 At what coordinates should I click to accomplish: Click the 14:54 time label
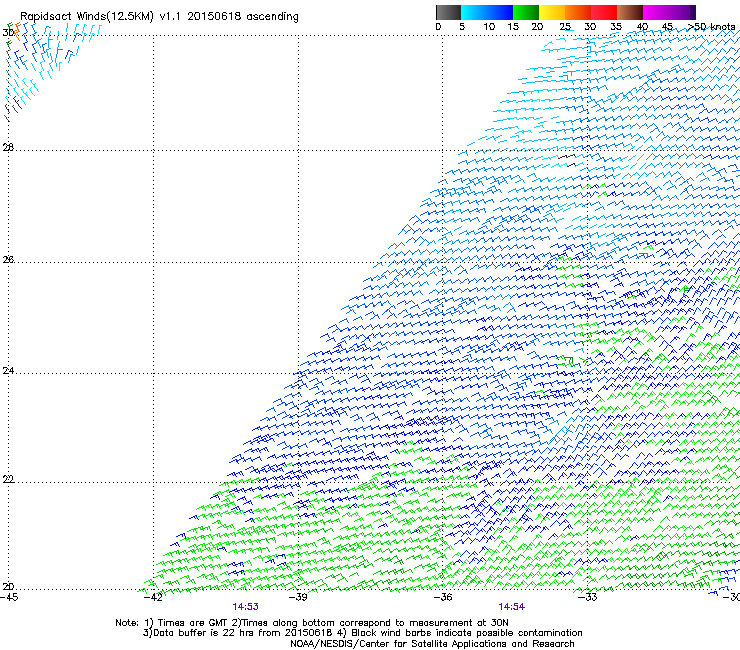[x=512, y=607]
